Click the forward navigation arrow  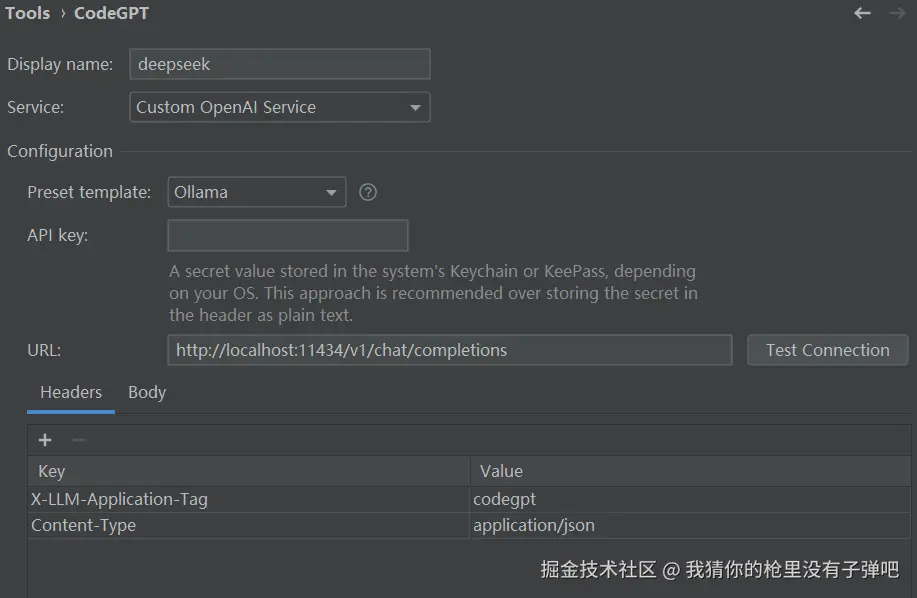[x=896, y=13]
